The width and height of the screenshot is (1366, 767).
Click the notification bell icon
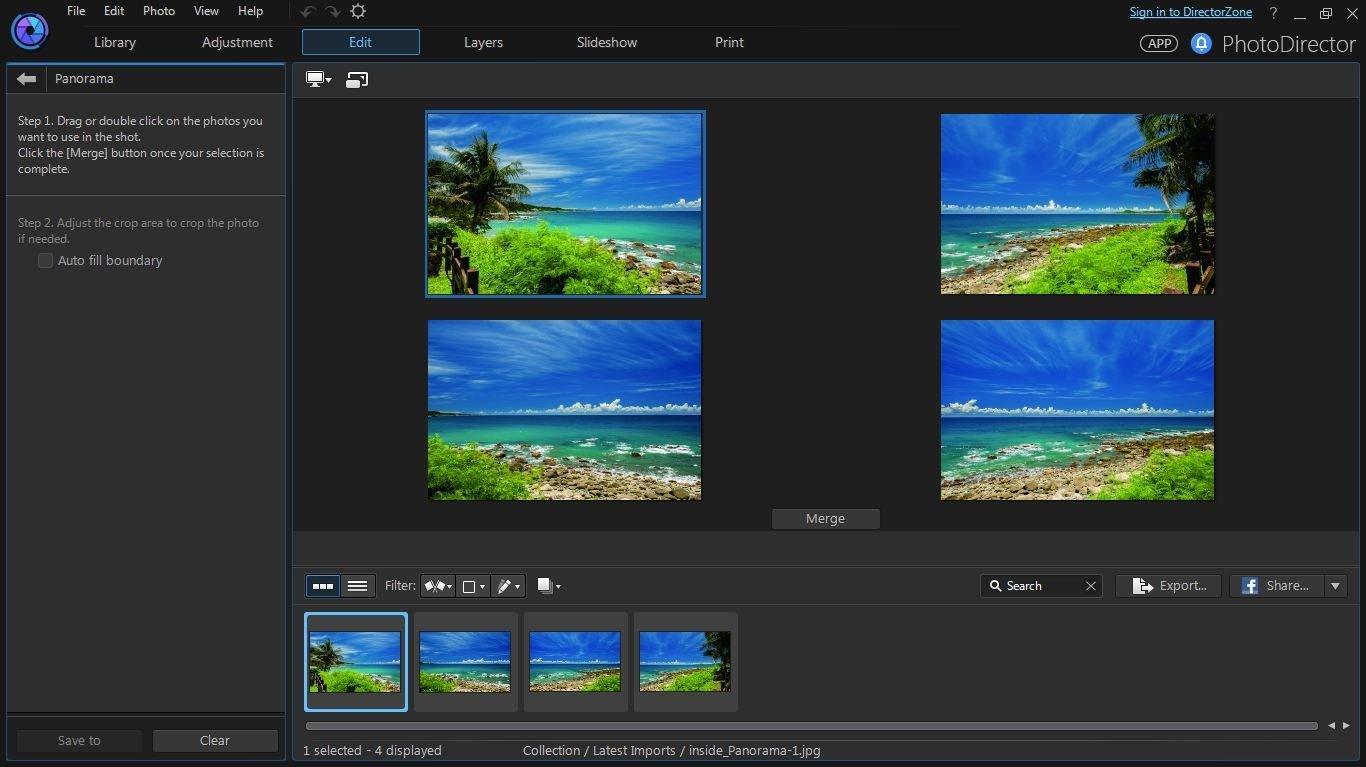click(1201, 43)
